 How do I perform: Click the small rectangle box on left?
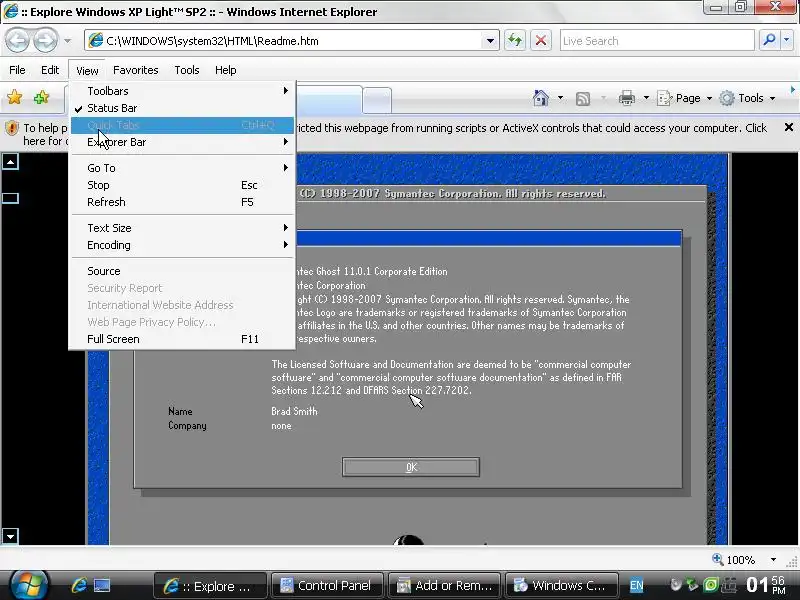click(x=10, y=198)
